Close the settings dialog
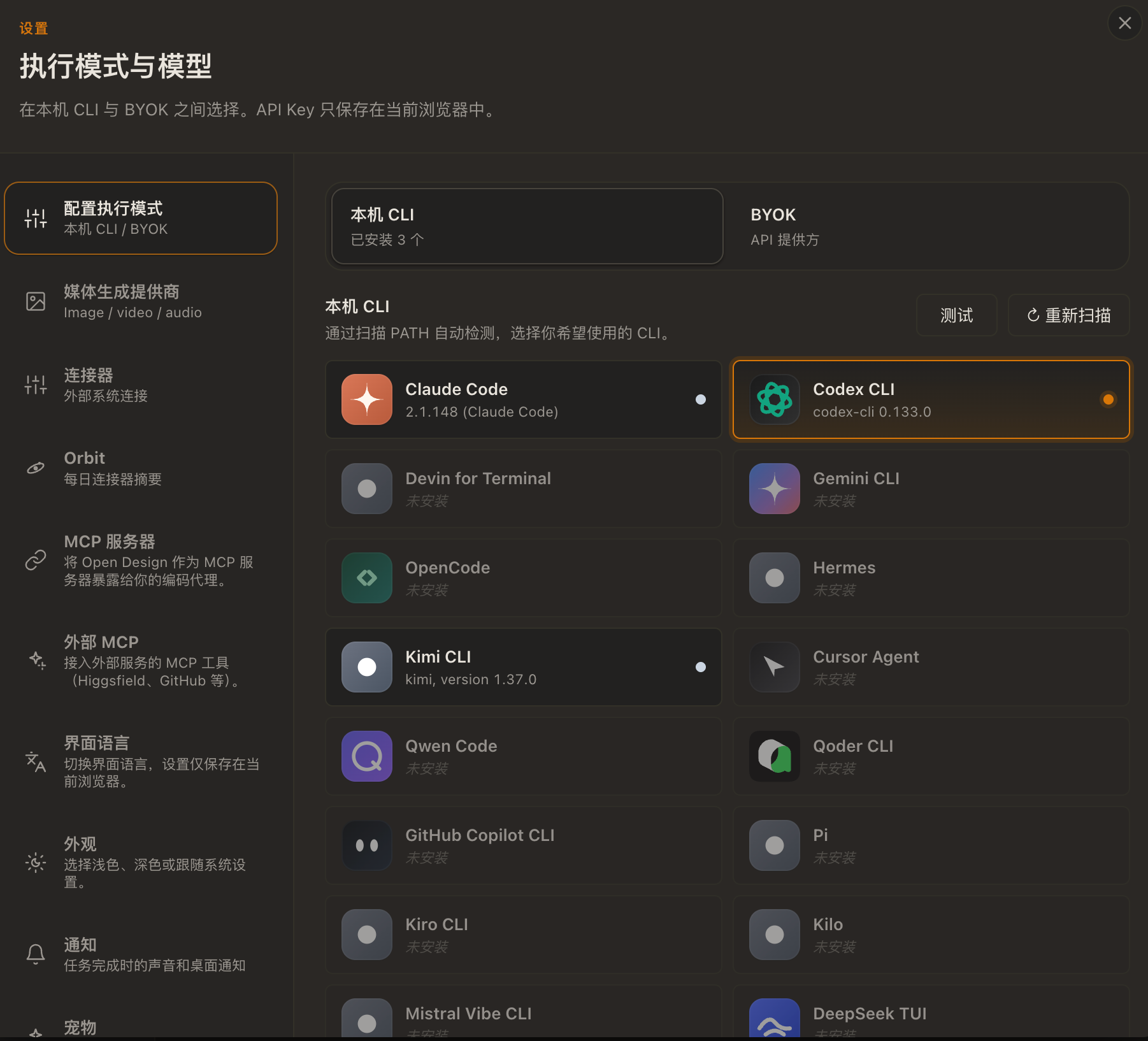 (1125, 23)
